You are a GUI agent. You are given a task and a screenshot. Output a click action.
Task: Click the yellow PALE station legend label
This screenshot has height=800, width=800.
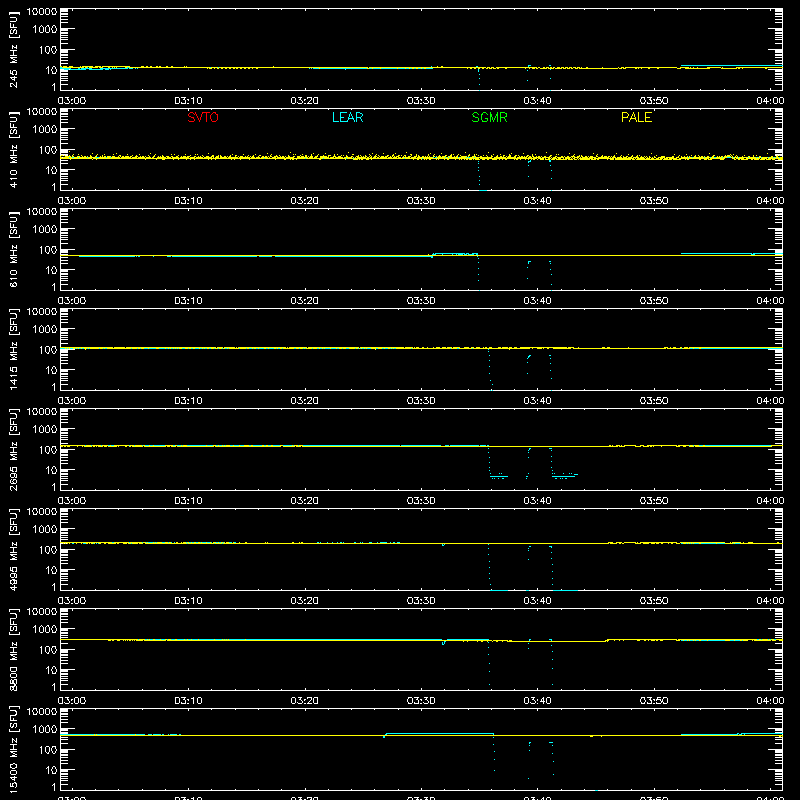pos(636,117)
